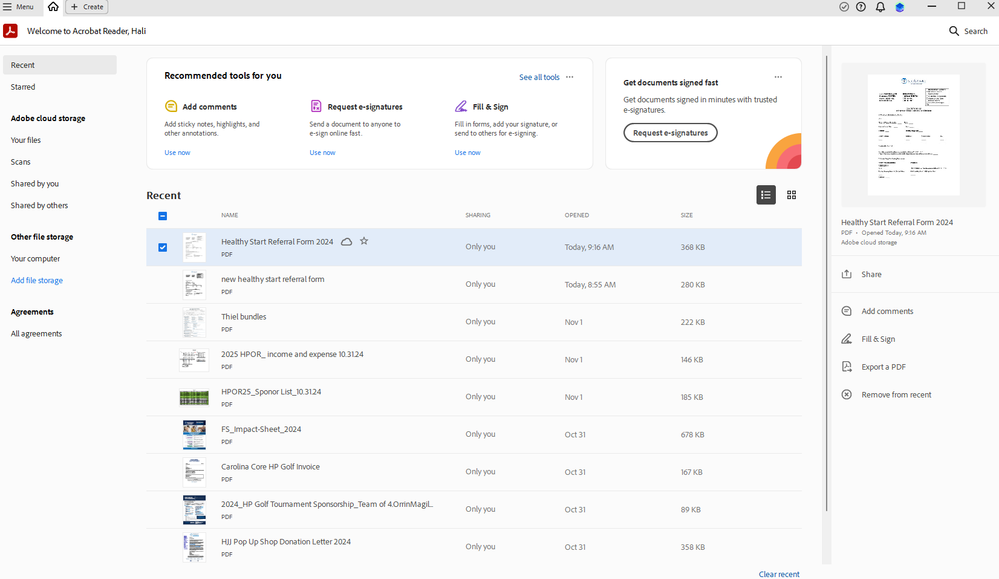
Task: Click Use now under Fill & Sign
Action: [468, 152]
